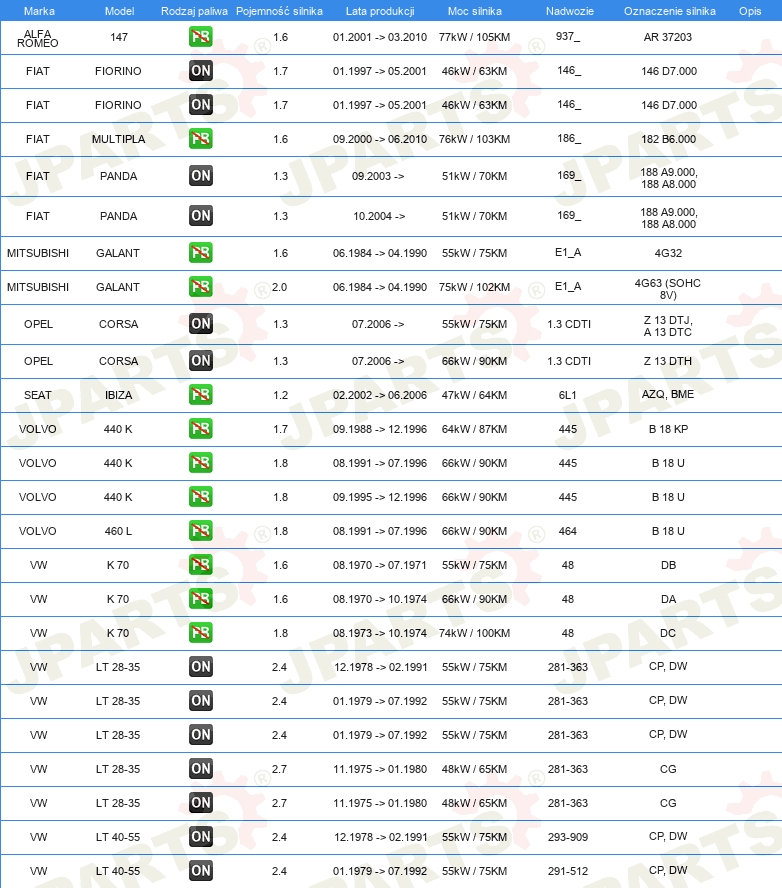The height and width of the screenshot is (888, 782).
Task: Click body code 6L1
Action: [567, 395]
